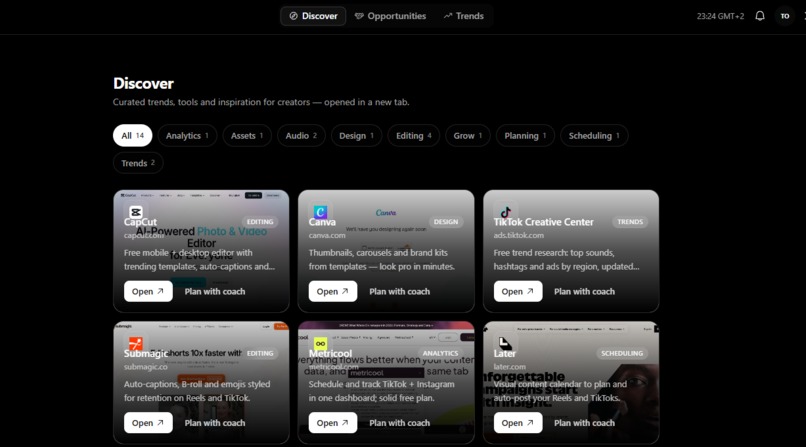
Task: Click the Submagic card title
Action: (x=145, y=353)
